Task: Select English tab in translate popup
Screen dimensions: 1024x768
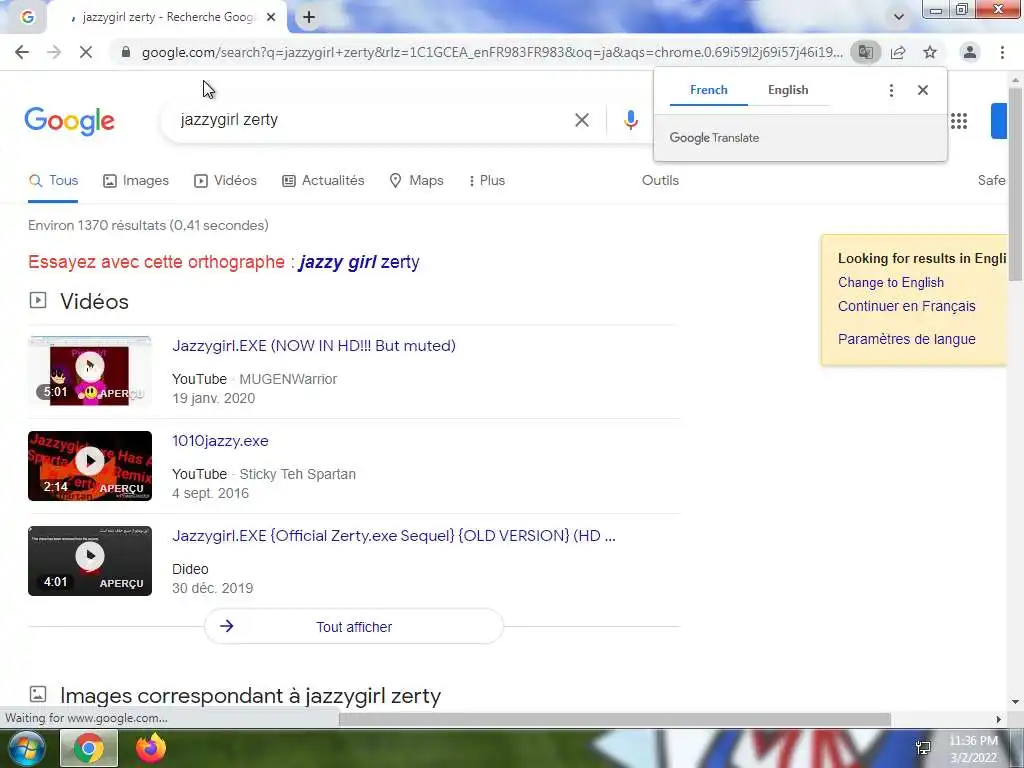Action: coord(788,90)
